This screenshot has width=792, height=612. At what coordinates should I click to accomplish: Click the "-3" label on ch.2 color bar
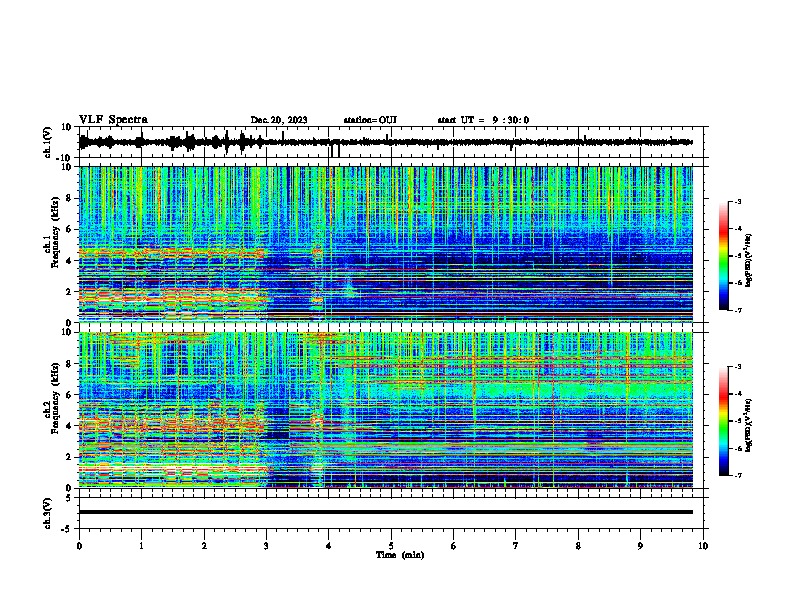coord(738,367)
